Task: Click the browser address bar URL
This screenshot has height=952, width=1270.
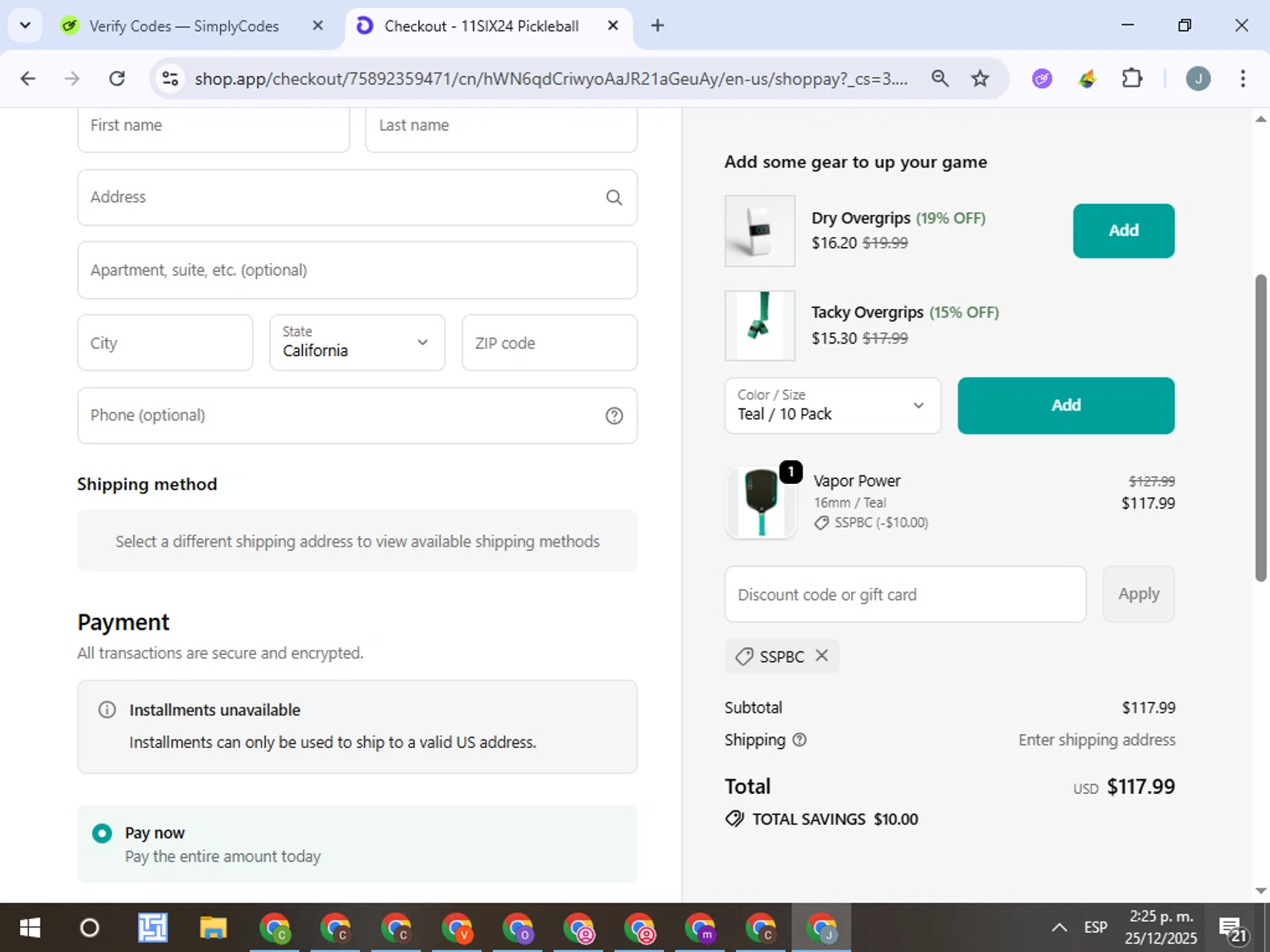Action: (x=551, y=79)
